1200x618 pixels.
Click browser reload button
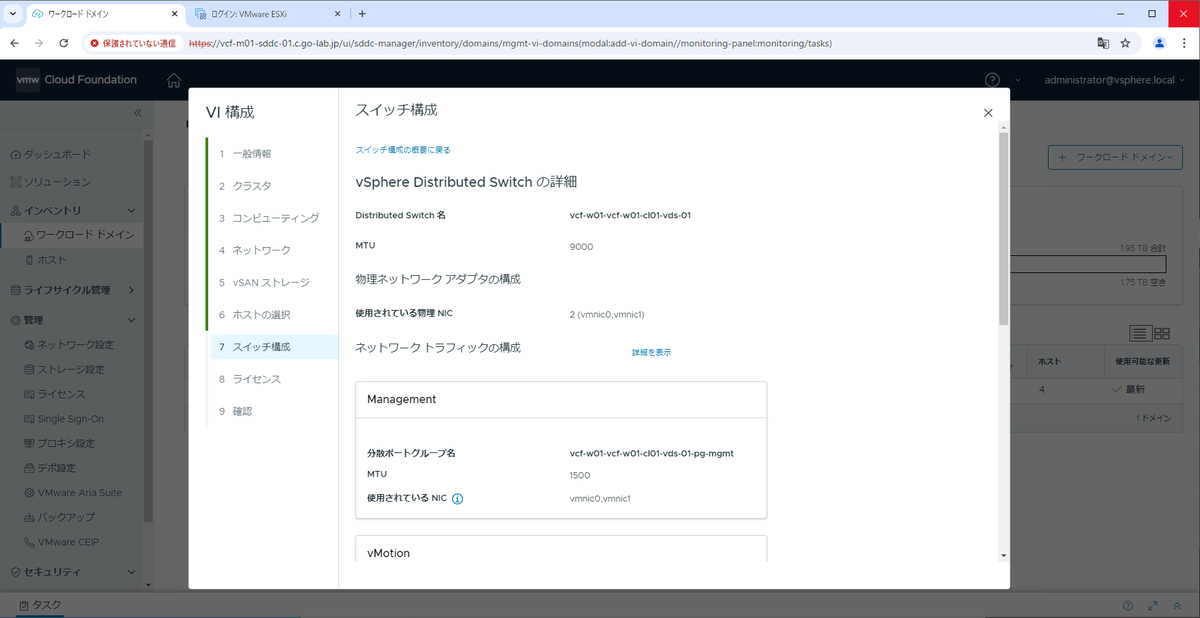point(64,43)
